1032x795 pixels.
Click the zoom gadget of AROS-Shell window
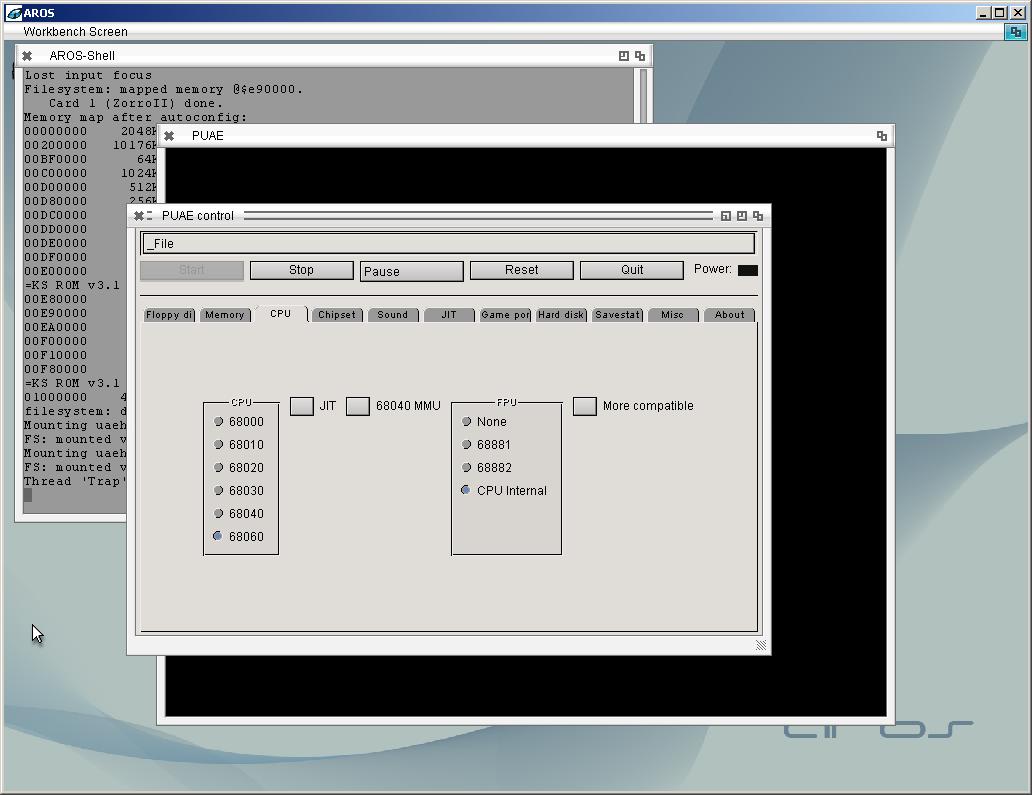pyautogui.click(x=624, y=56)
